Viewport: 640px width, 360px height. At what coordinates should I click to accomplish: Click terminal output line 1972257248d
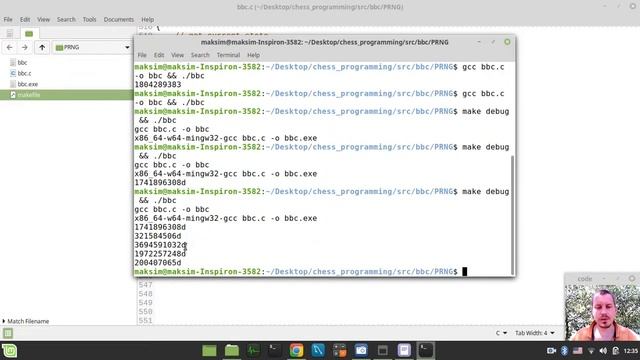point(160,254)
